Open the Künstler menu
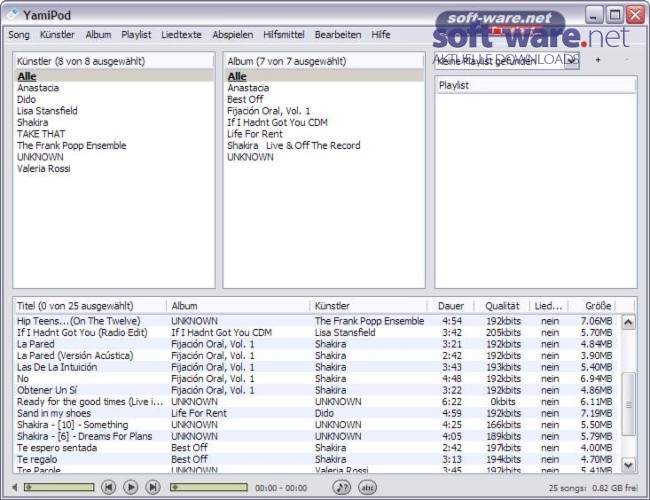This screenshot has width=650, height=500. click(x=57, y=35)
